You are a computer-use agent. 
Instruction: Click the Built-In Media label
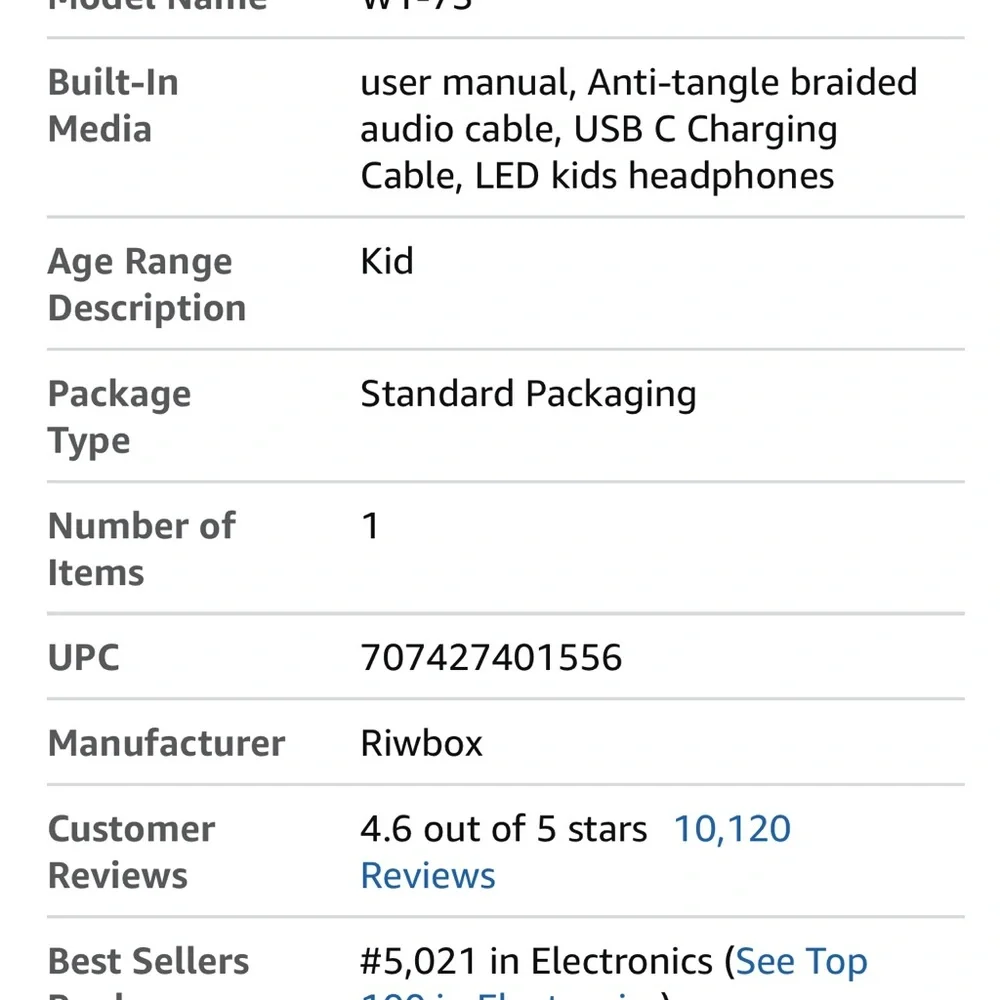[x=113, y=105]
